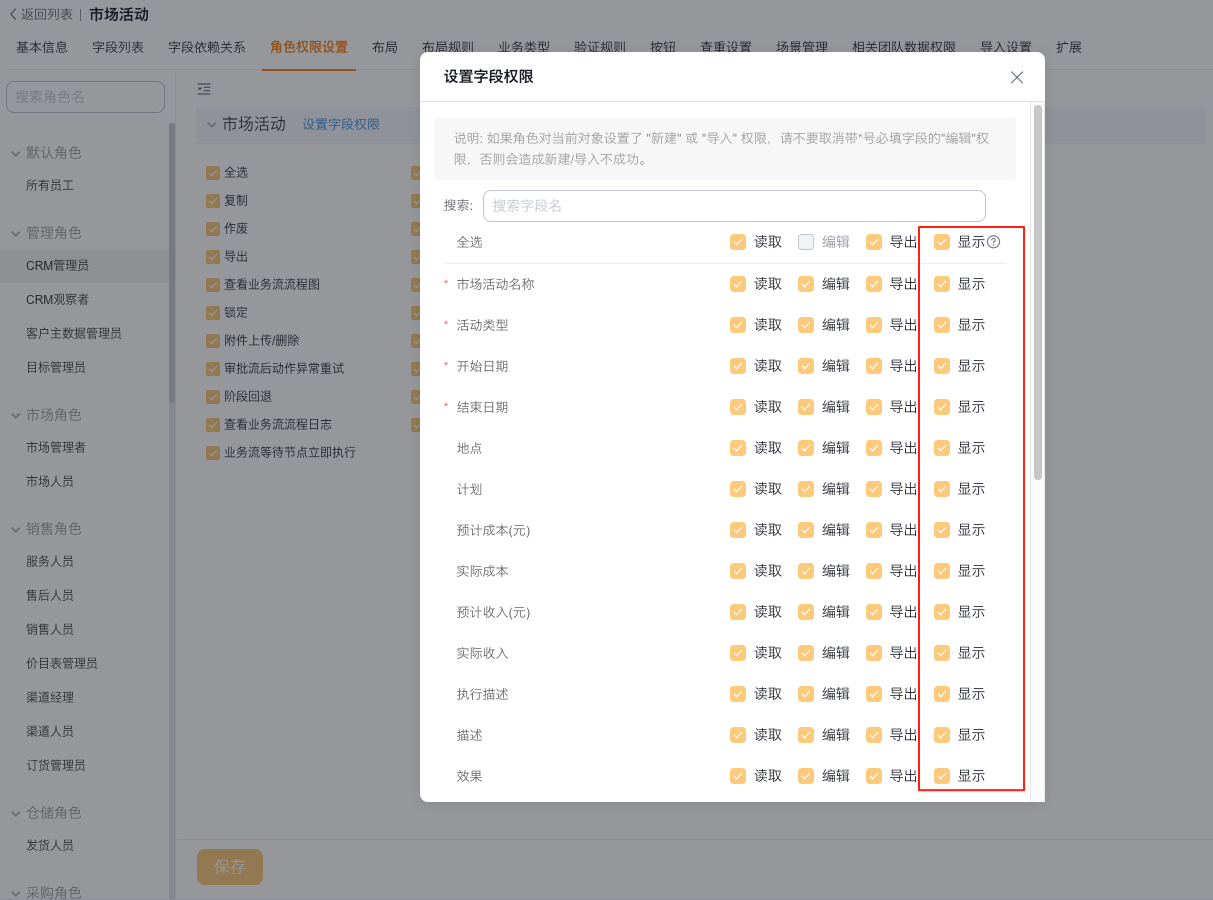This screenshot has height=900, width=1213.
Task: Switch to 字段列表 tab
Action: pos(118,48)
